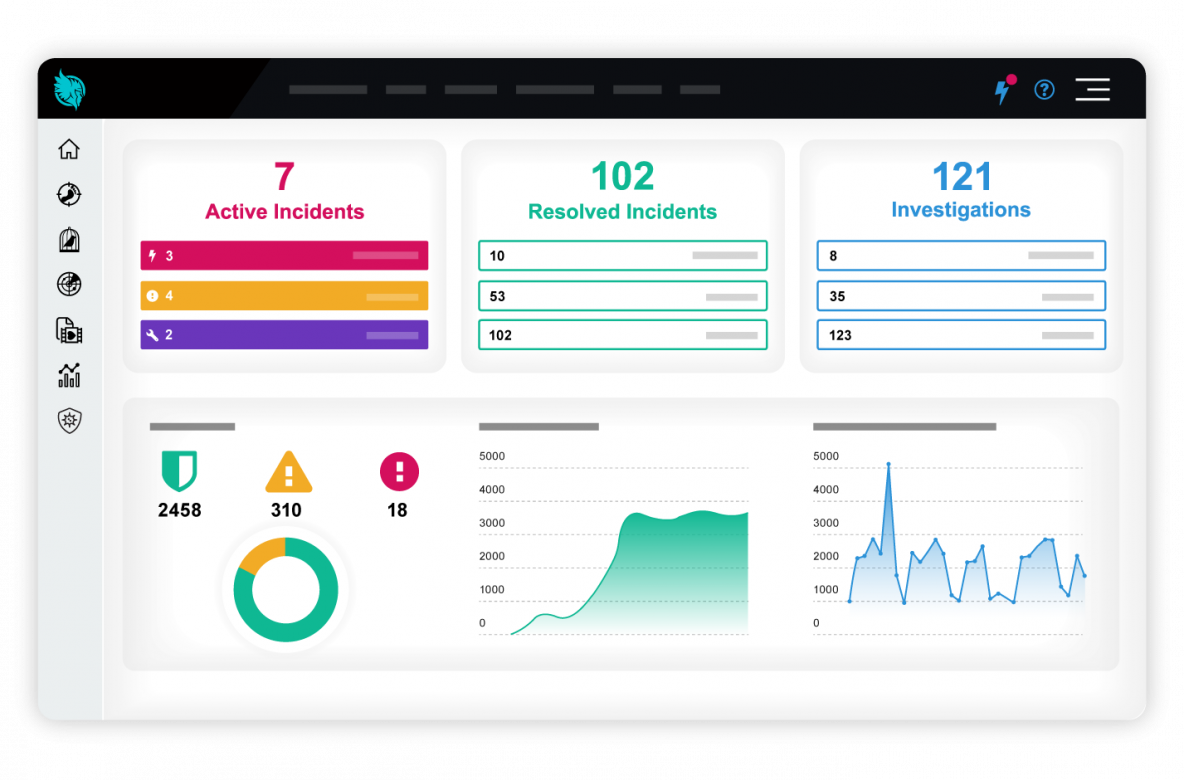Open lightning bolt alerts notification
The image size is (1184, 780).
point(1002,91)
